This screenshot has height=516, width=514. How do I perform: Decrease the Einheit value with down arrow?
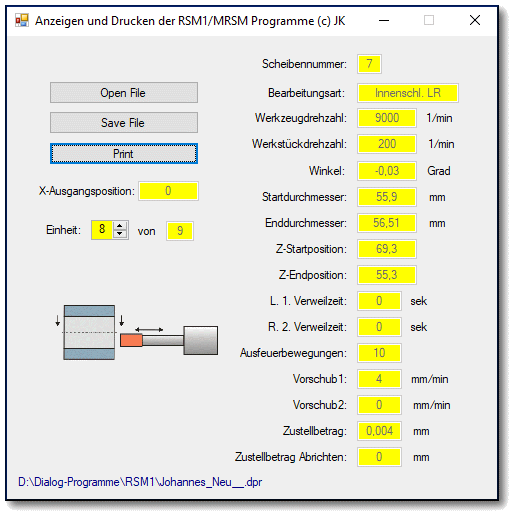point(120,234)
